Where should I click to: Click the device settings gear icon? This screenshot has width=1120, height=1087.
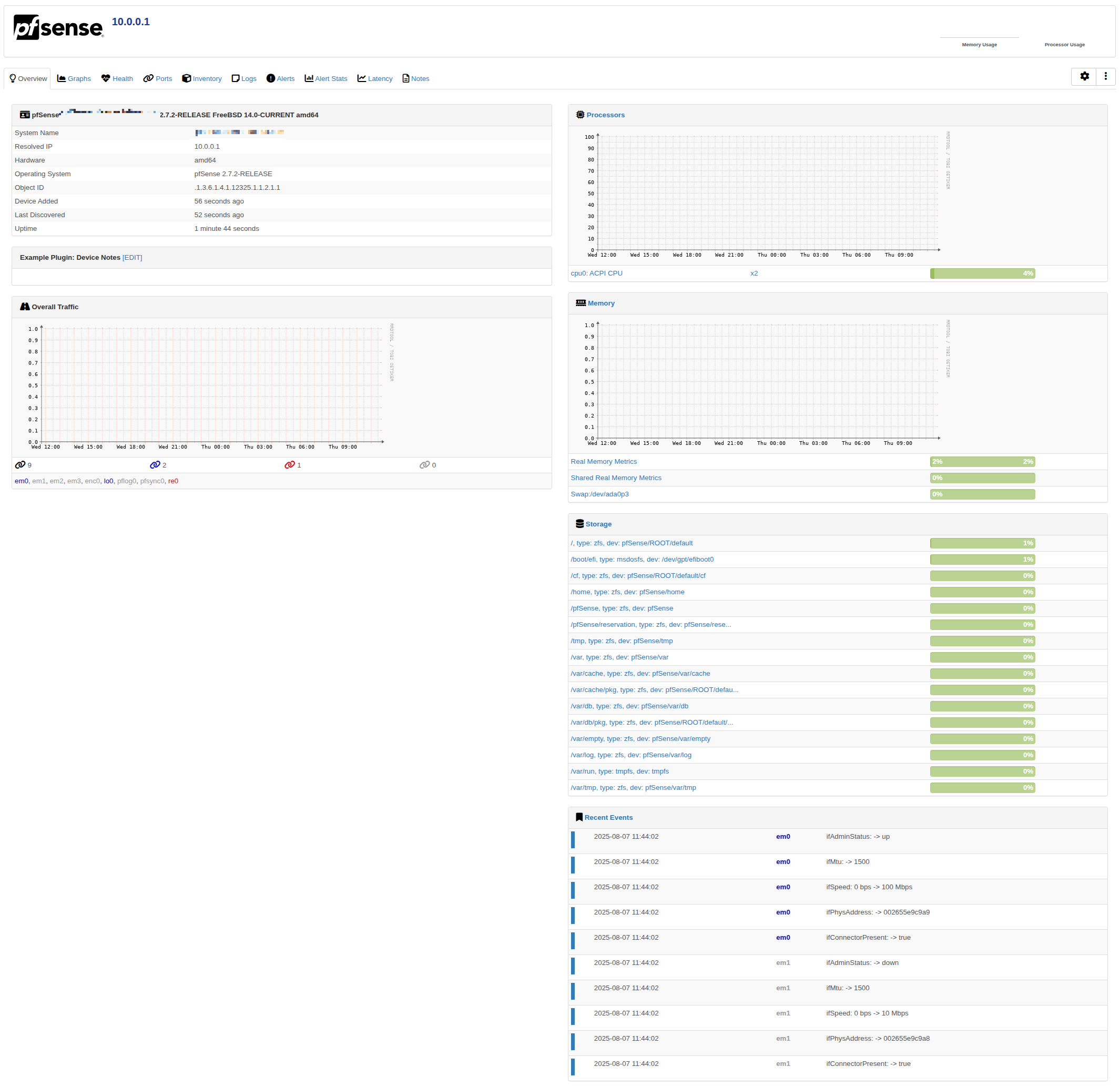point(1084,76)
